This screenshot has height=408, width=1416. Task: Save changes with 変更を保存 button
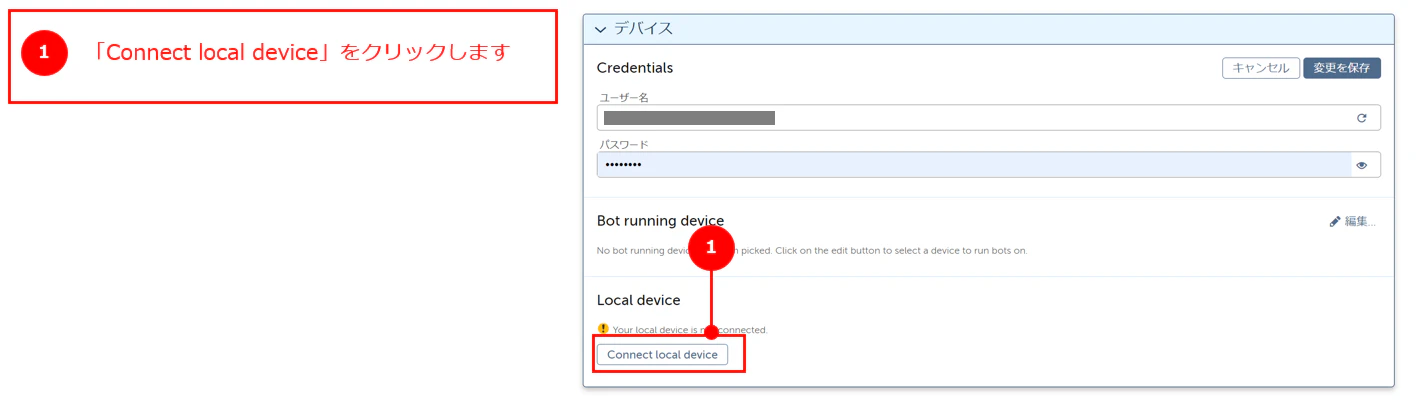1341,68
